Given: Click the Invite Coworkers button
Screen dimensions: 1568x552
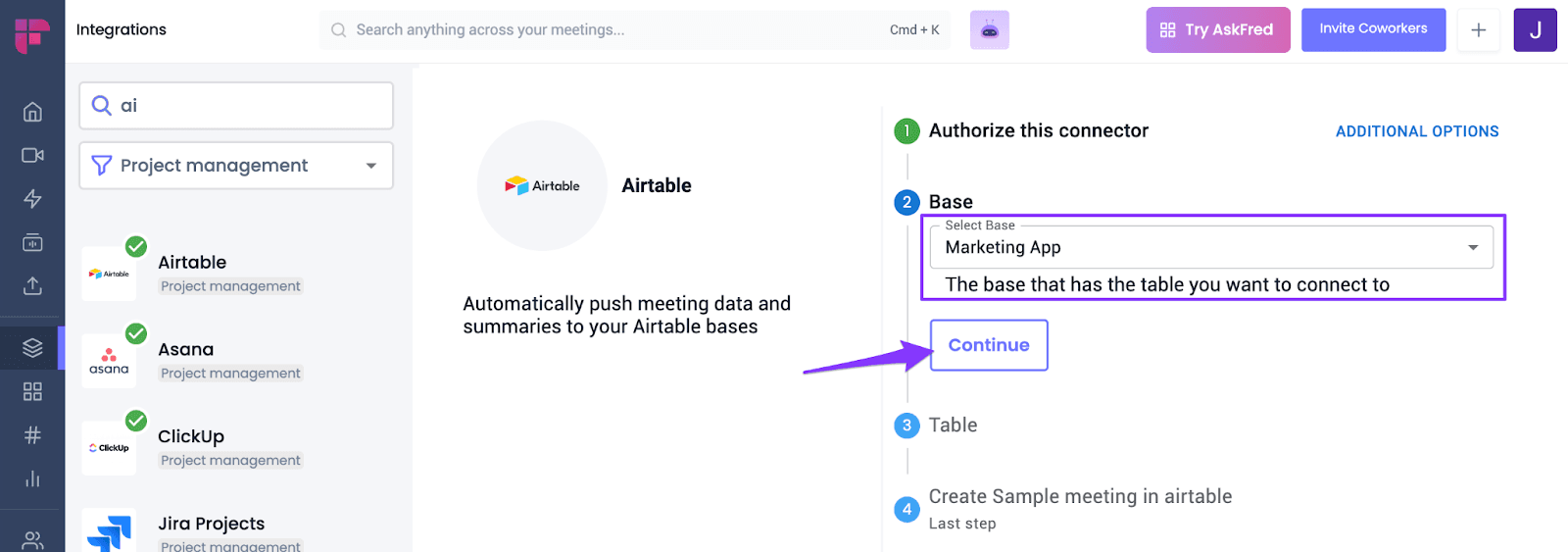Looking at the screenshot, I should tap(1373, 29).
